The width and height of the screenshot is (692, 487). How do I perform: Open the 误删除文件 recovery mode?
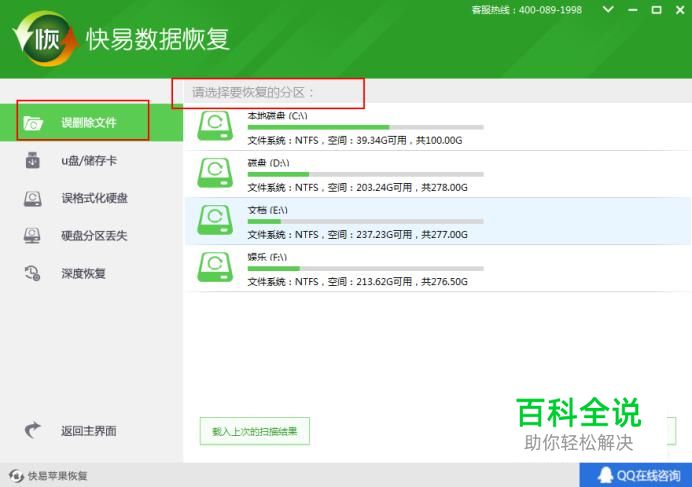click(x=91, y=122)
